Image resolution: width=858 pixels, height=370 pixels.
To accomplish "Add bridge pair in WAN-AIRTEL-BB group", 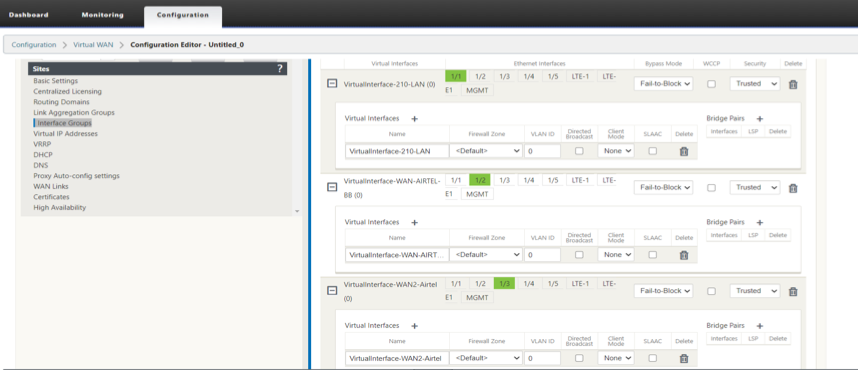I will tap(760, 223).
